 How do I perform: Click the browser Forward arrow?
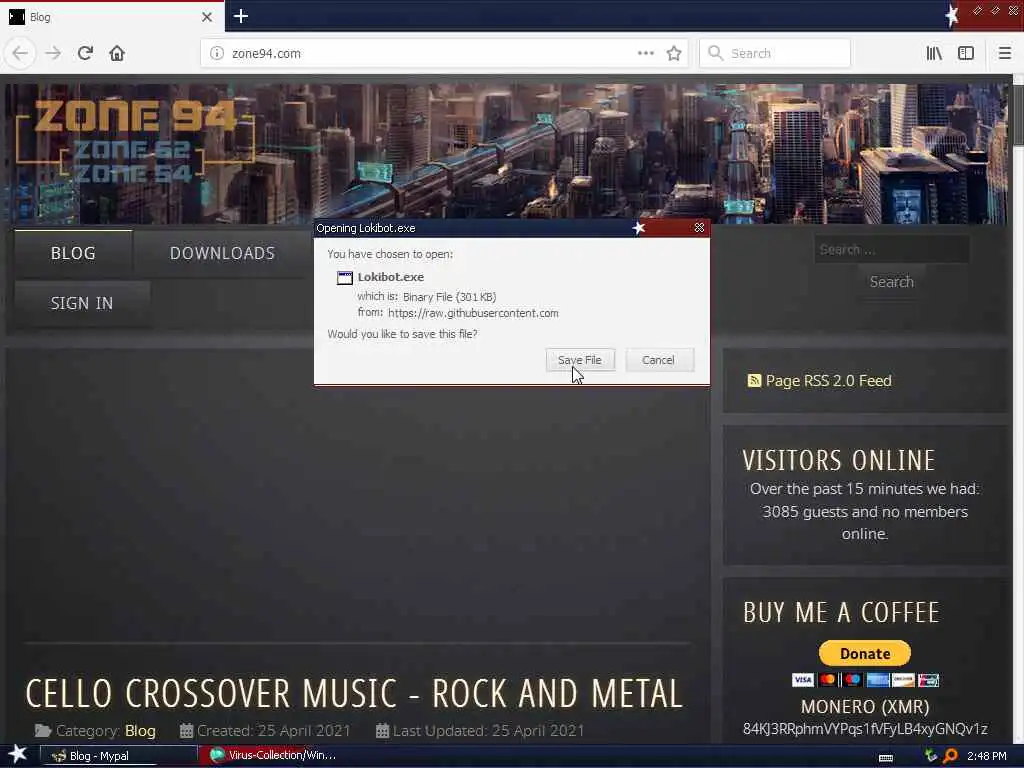(53, 53)
